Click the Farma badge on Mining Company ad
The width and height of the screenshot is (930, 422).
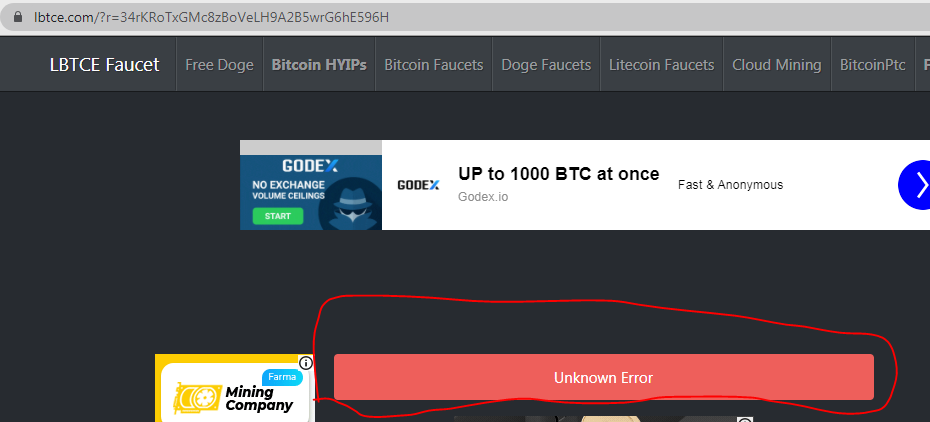(282, 377)
